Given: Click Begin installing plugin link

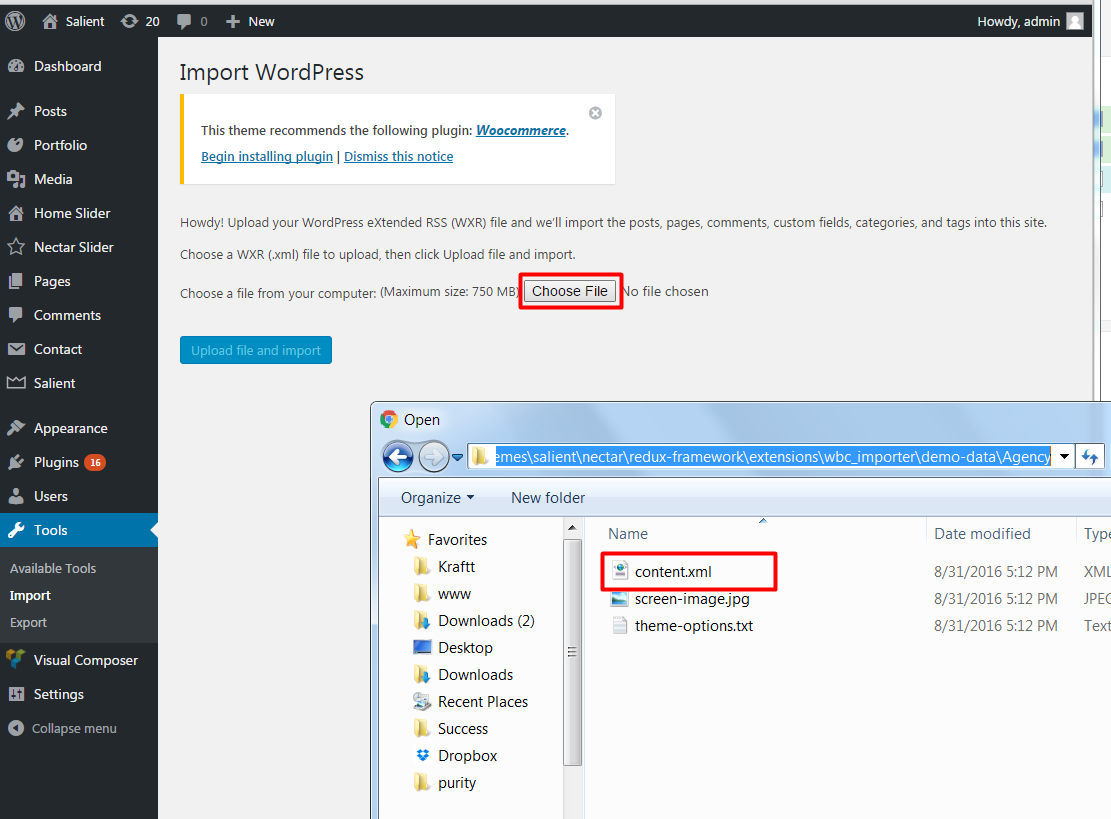Looking at the screenshot, I should (x=267, y=157).
